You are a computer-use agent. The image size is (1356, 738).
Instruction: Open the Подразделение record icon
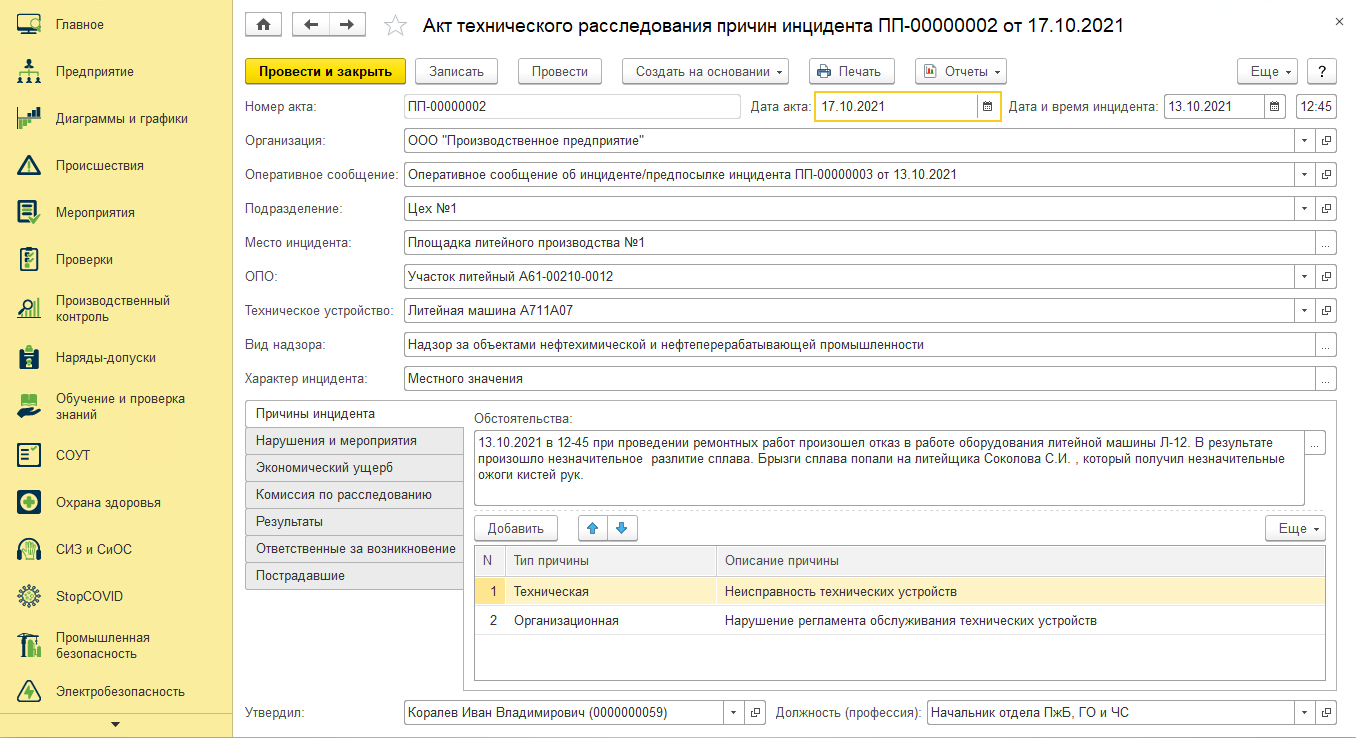pos(1326,208)
